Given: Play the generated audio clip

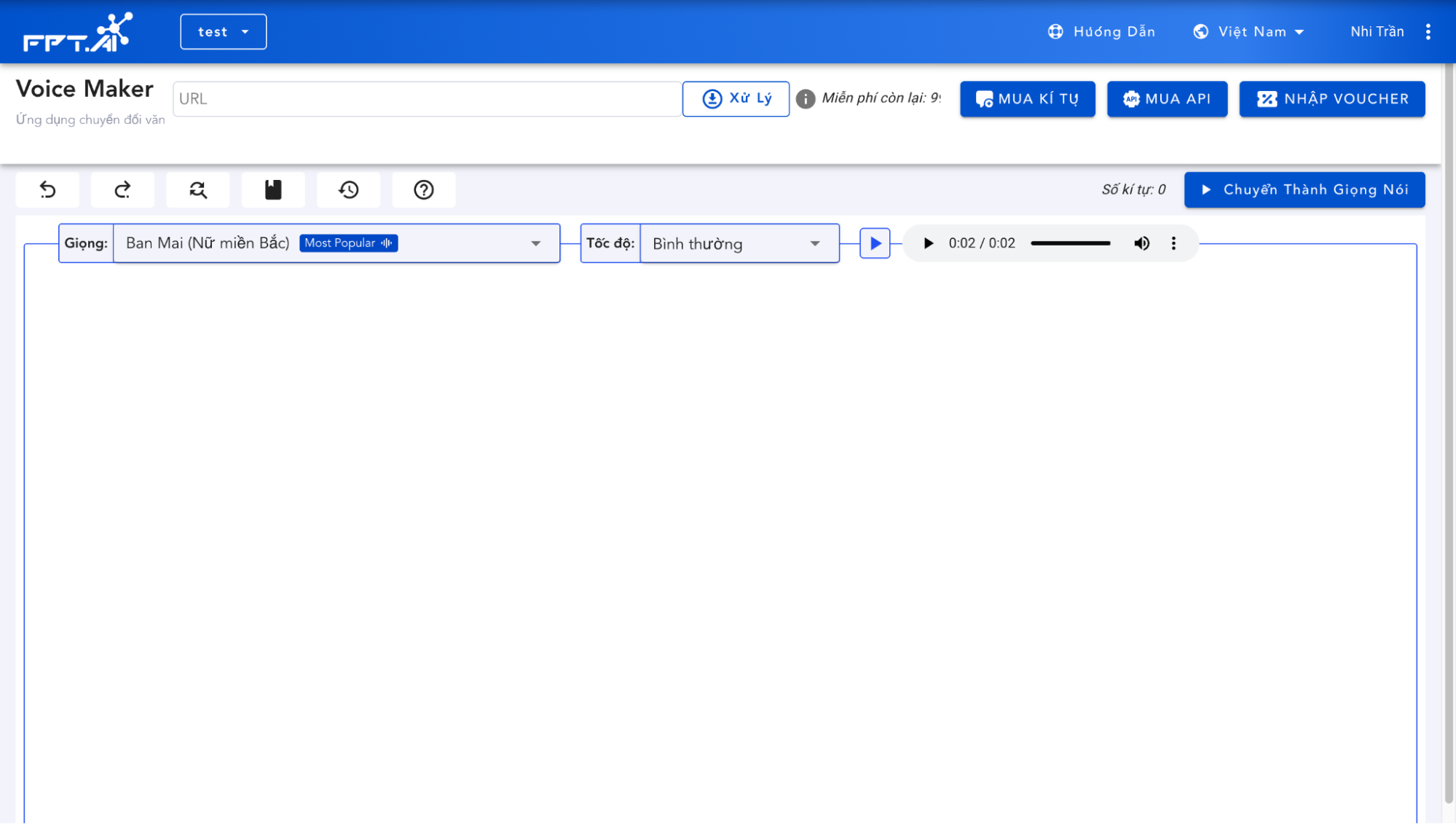Looking at the screenshot, I should [x=927, y=243].
